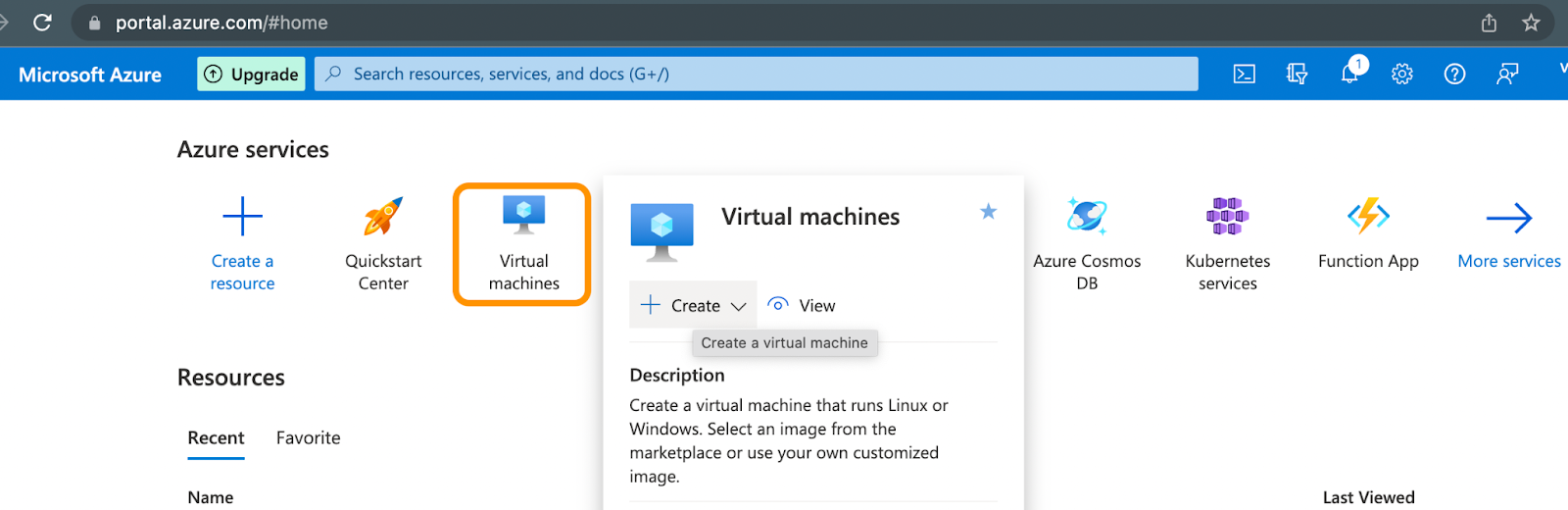The height and width of the screenshot is (510, 1568).
Task: Reload the page in the browser
Action: tap(42, 23)
